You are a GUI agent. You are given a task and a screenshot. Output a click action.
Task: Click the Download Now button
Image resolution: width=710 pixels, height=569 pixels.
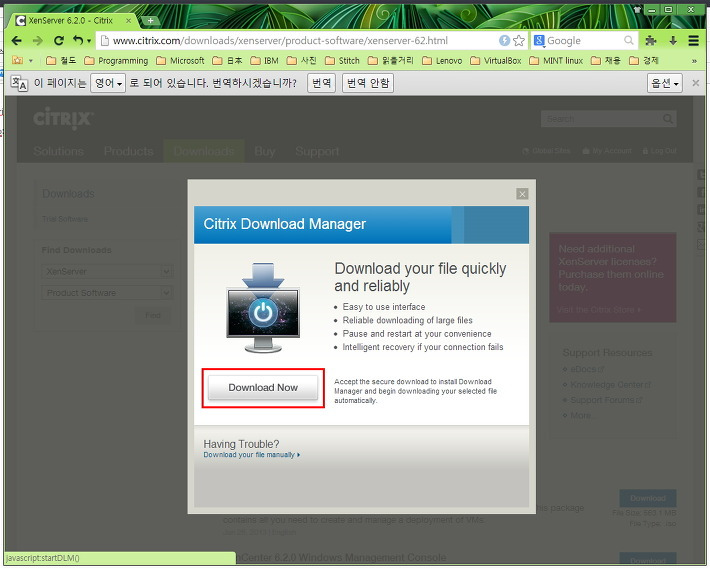click(x=263, y=387)
